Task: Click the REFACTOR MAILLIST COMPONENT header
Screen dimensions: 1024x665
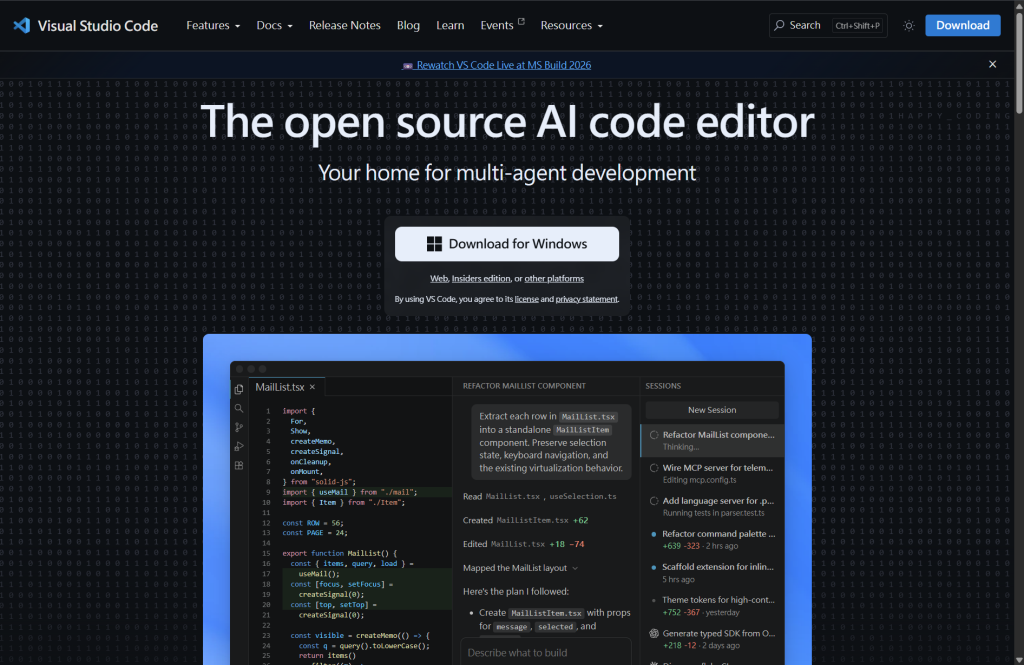Action: coord(524,386)
